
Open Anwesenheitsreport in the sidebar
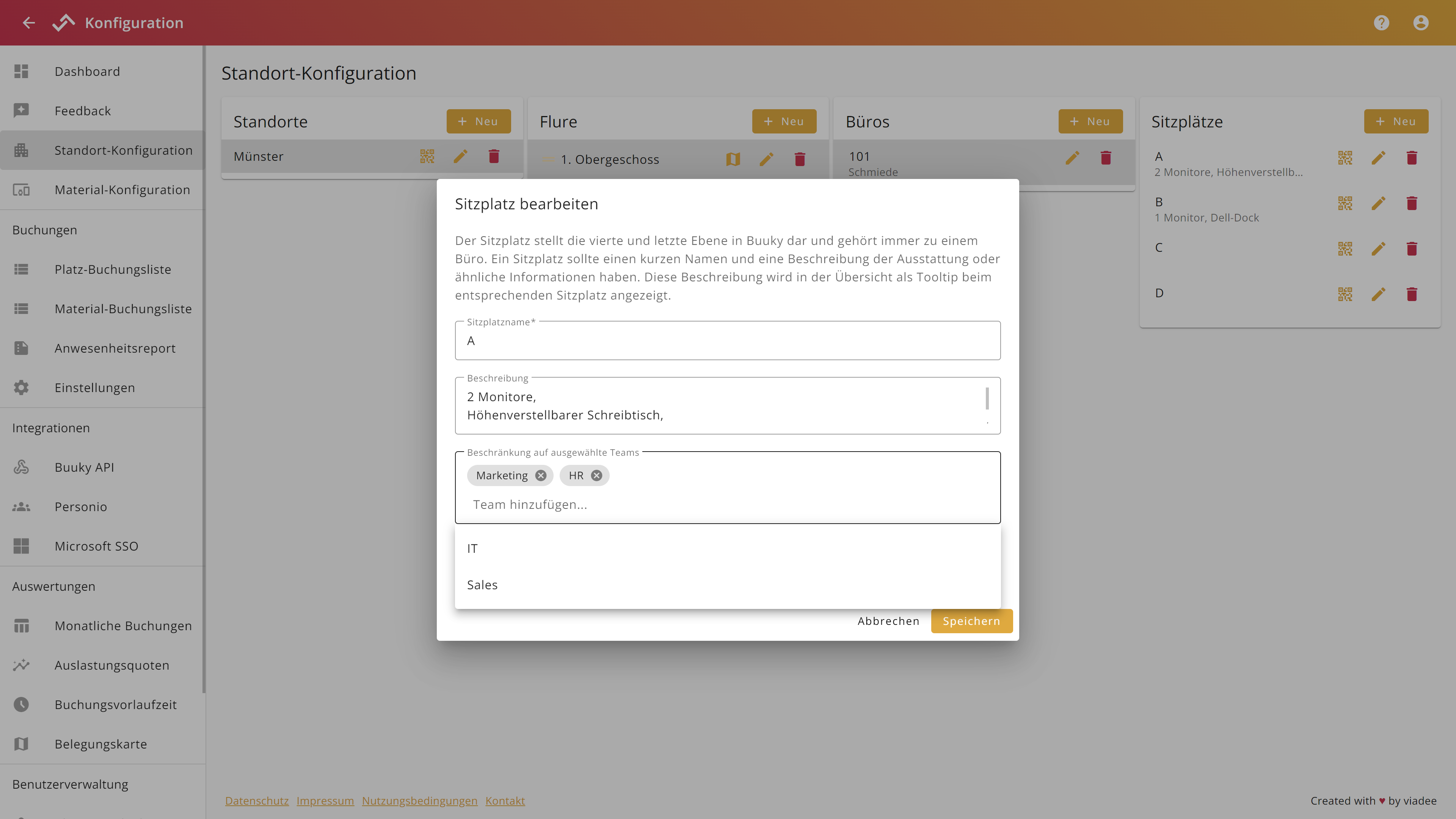coord(102,349)
